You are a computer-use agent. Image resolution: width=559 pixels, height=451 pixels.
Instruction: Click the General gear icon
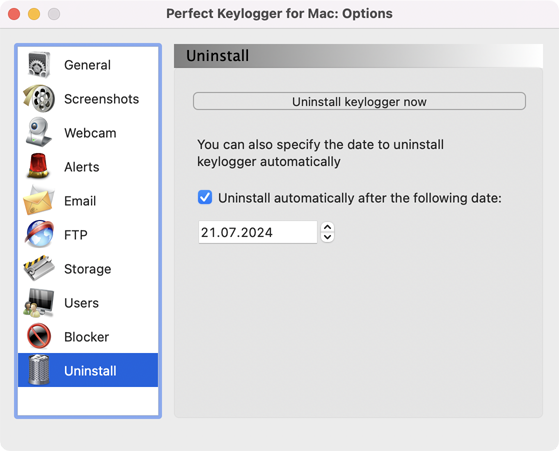pyautogui.click(x=39, y=65)
